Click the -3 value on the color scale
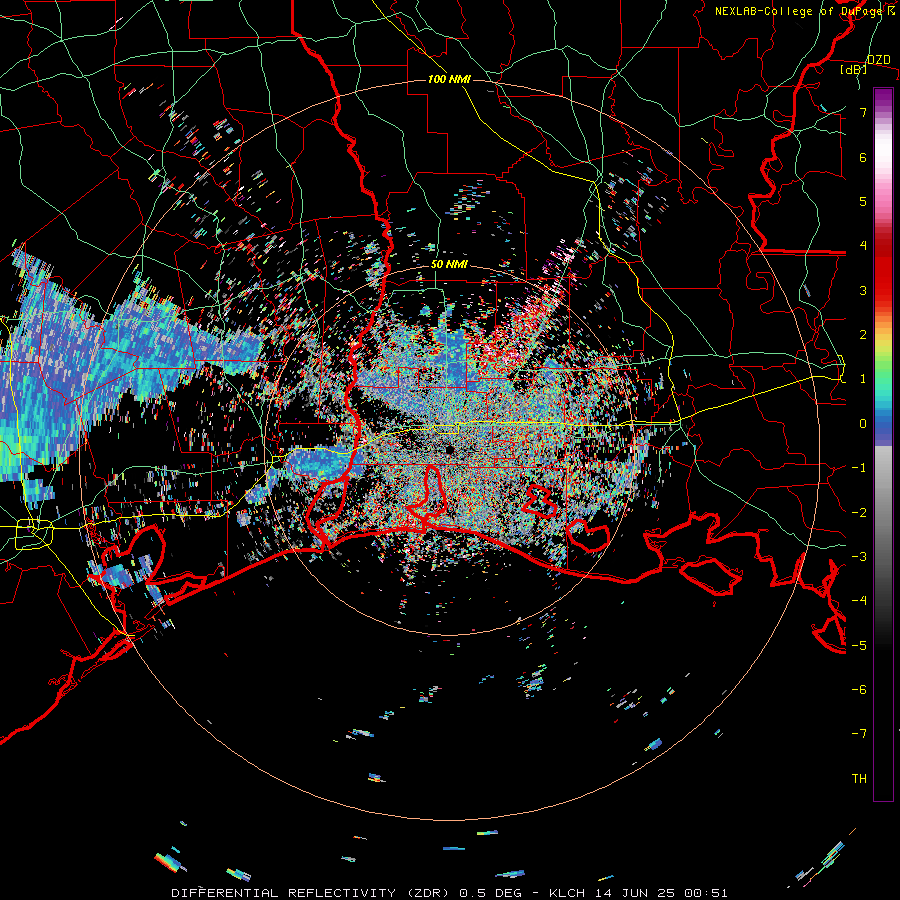Image resolution: width=900 pixels, height=900 pixels. pos(859,557)
